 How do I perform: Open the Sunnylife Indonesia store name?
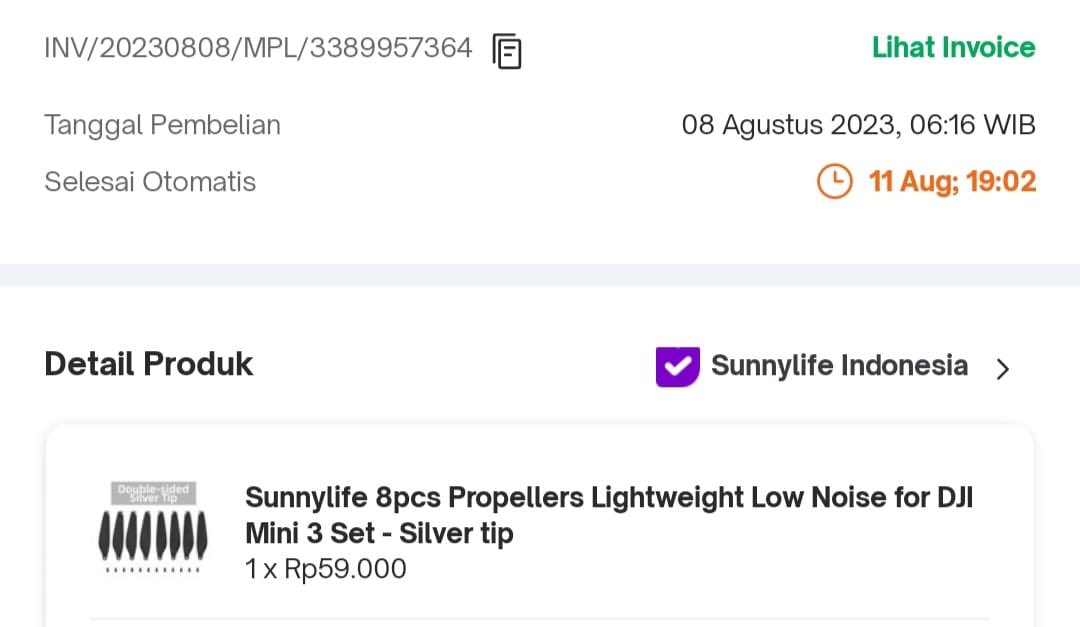point(839,365)
